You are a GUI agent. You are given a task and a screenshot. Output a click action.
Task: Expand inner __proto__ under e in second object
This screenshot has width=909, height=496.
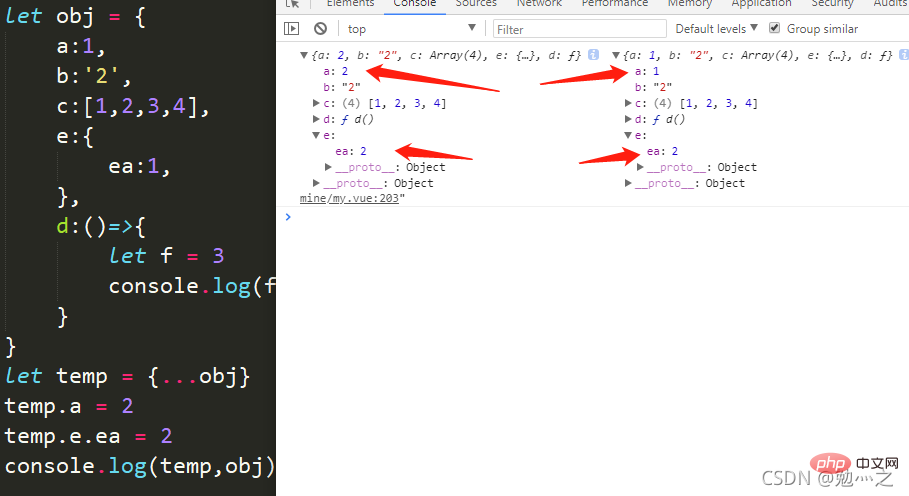[640, 167]
